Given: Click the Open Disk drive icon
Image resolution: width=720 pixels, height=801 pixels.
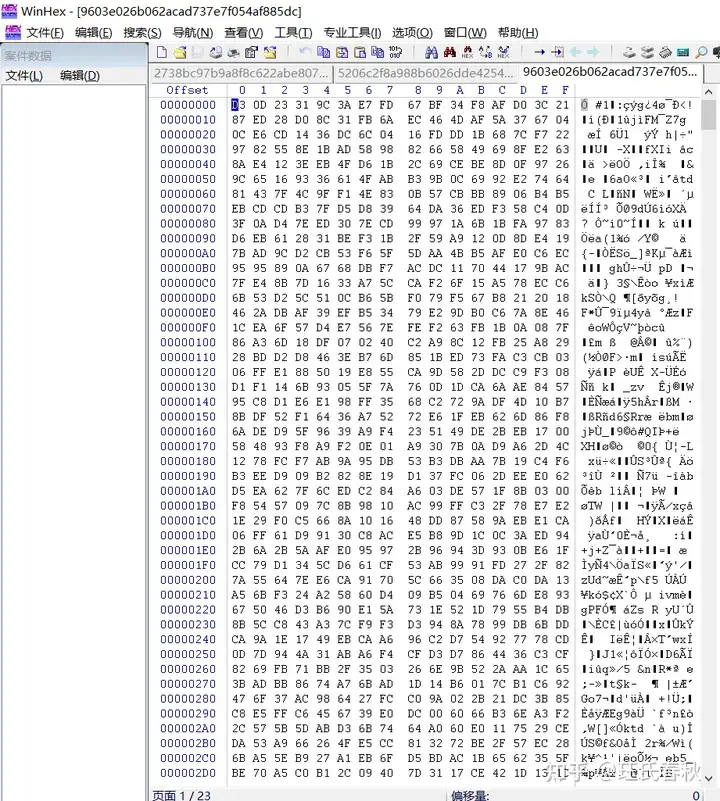Looking at the screenshot, I should 630,52.
